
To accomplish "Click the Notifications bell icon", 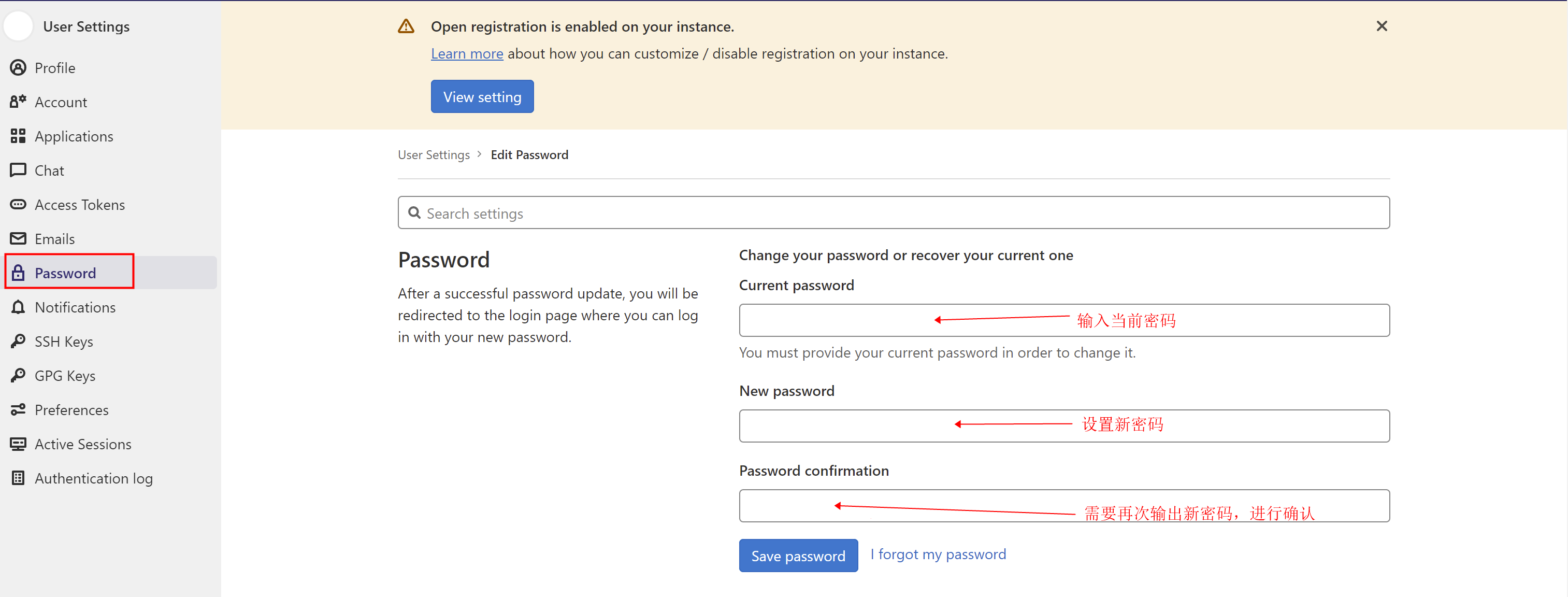I will [x=18, y=307].
